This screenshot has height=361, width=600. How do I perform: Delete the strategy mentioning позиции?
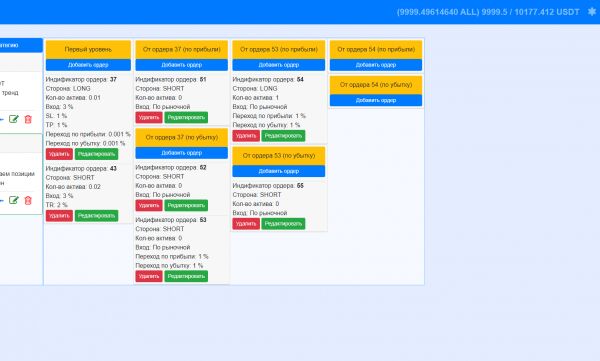[28, 200]
